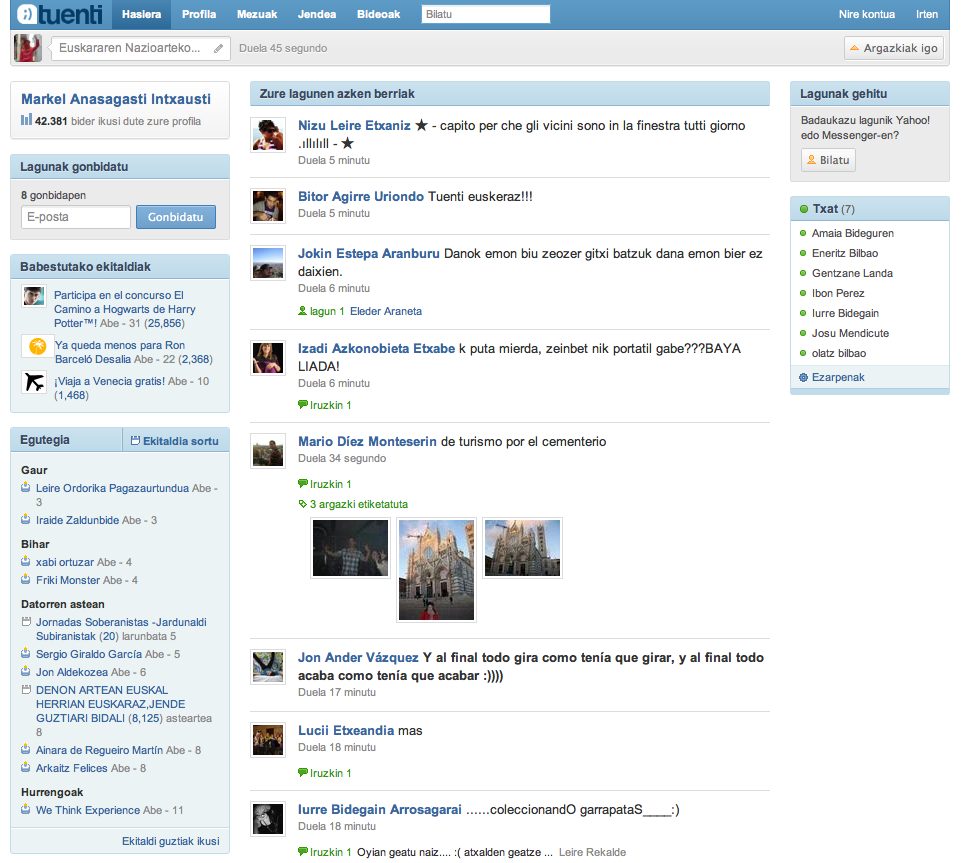The image size is (962, 863).
Task: Switch to the Bideoak tab
Action: 379,14
